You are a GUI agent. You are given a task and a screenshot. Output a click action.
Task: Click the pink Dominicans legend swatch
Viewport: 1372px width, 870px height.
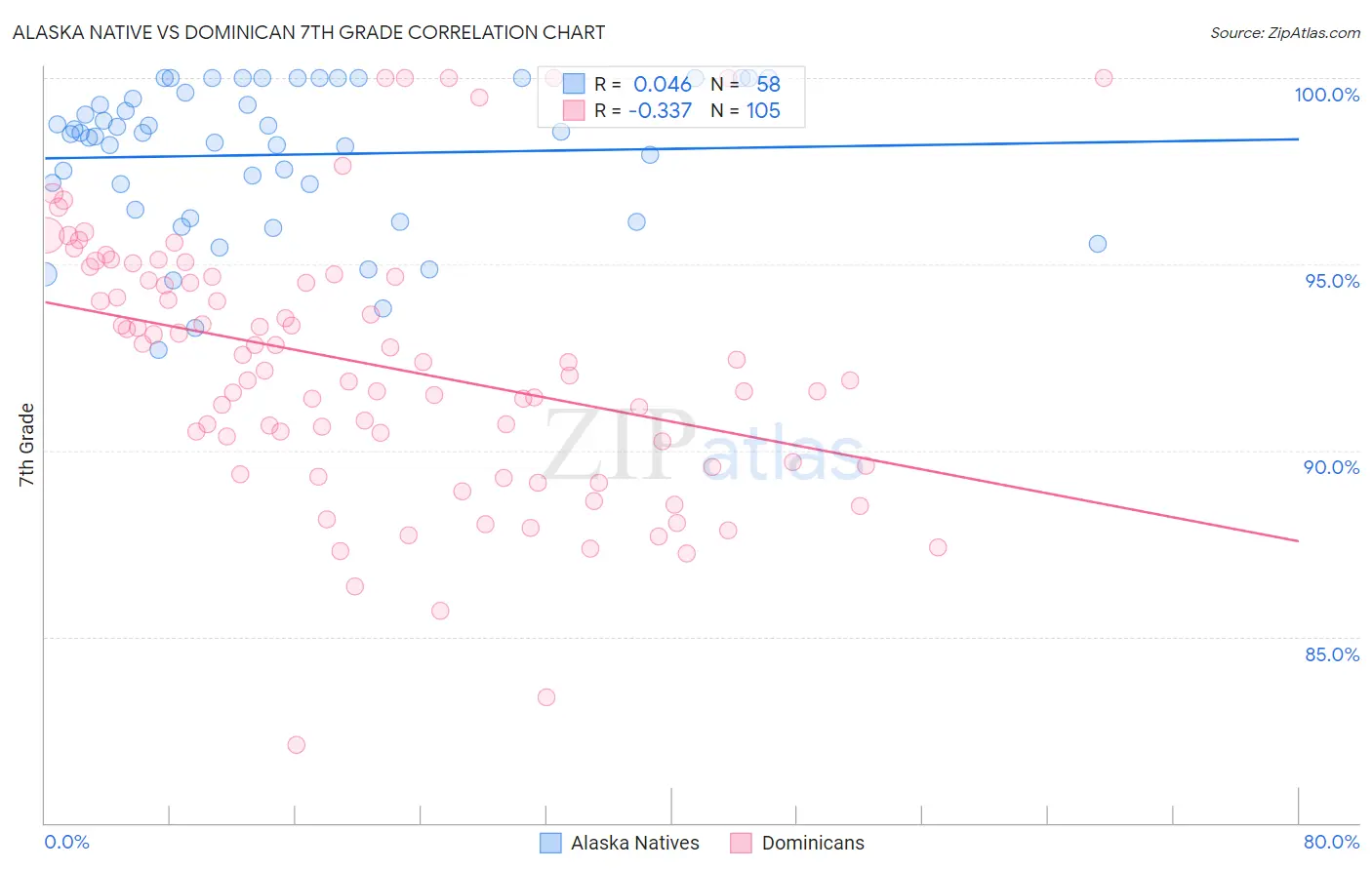pos(742,843)
